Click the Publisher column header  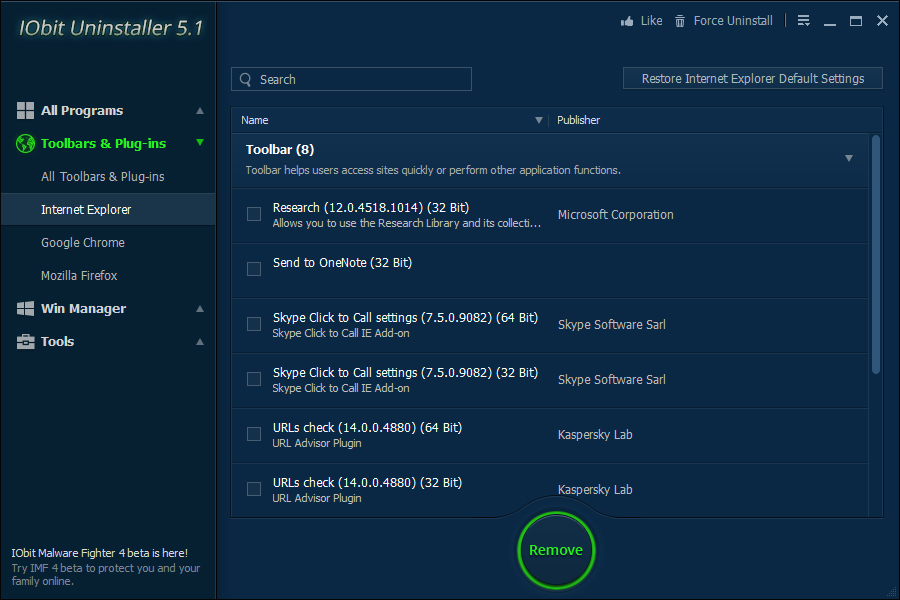[x=578, y=120]
